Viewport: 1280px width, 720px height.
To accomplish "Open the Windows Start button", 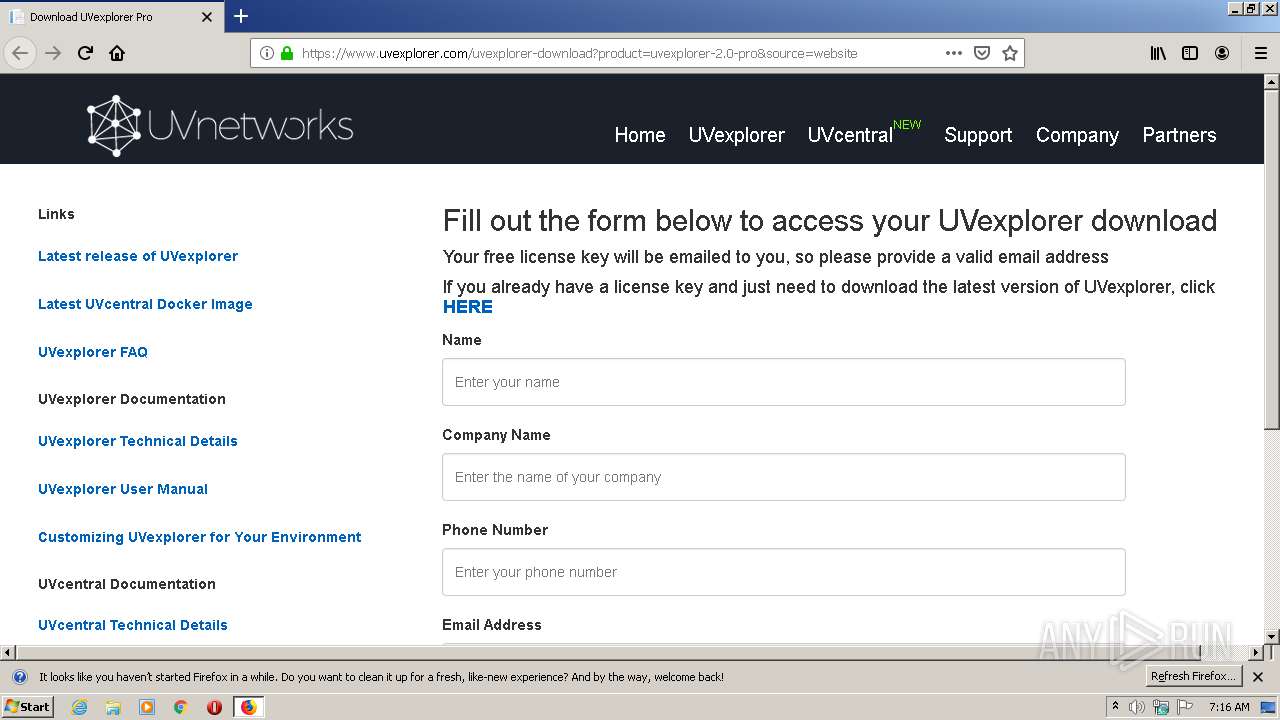I will click(28, 707).
